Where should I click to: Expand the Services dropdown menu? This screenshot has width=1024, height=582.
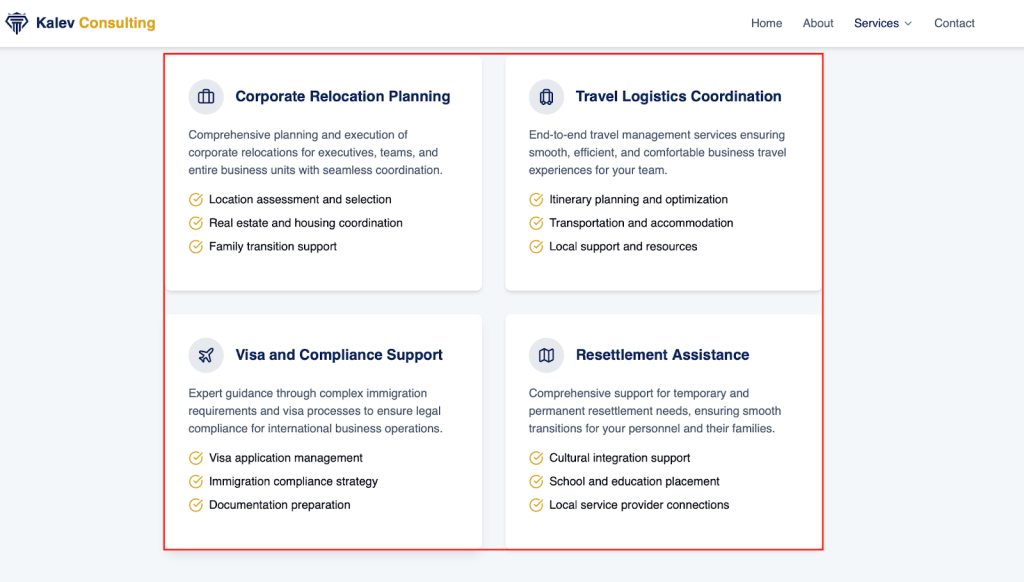tap(876, 23)
